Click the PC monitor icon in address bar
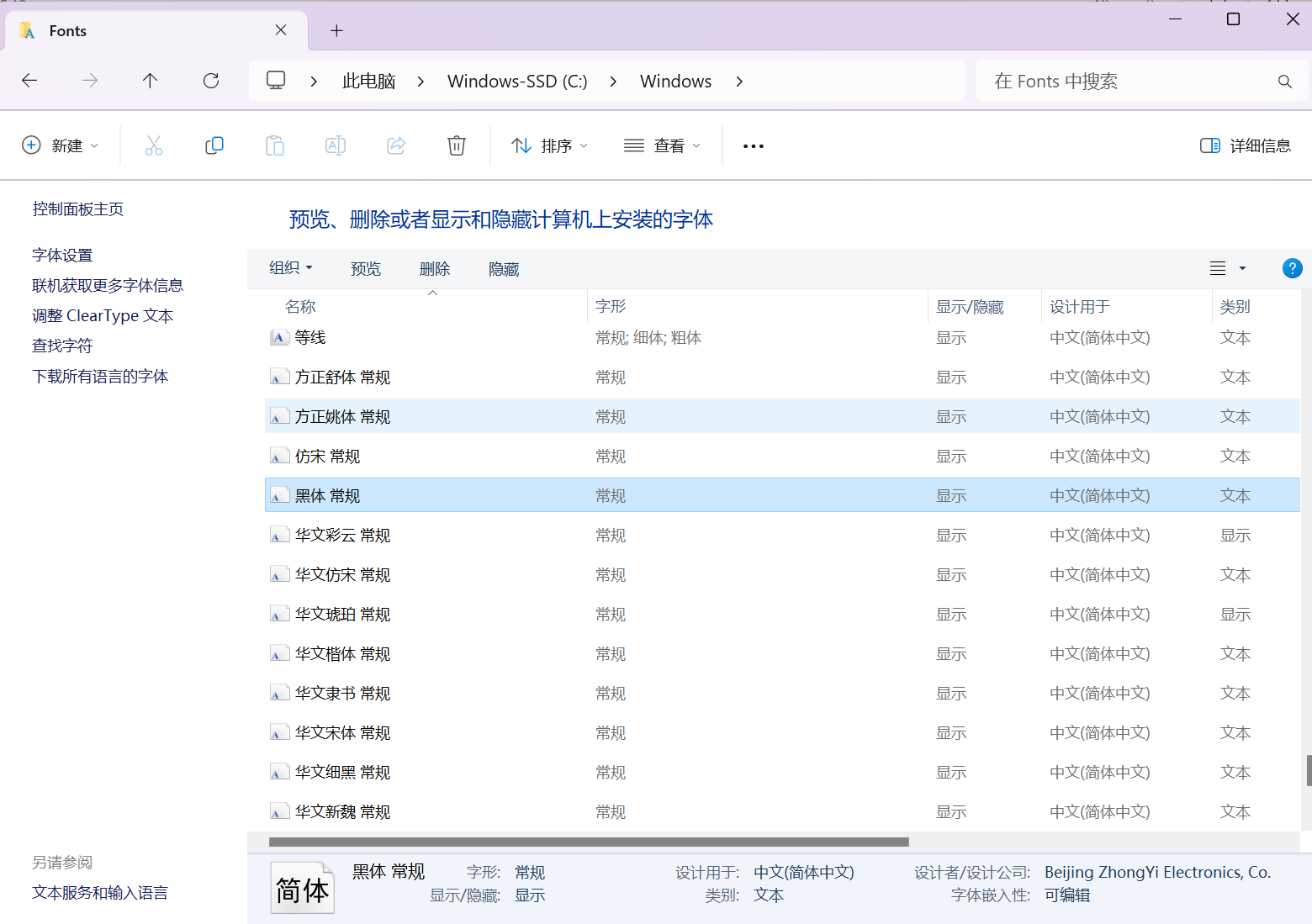Screen dimensions: 1312x924 [276, 81]
